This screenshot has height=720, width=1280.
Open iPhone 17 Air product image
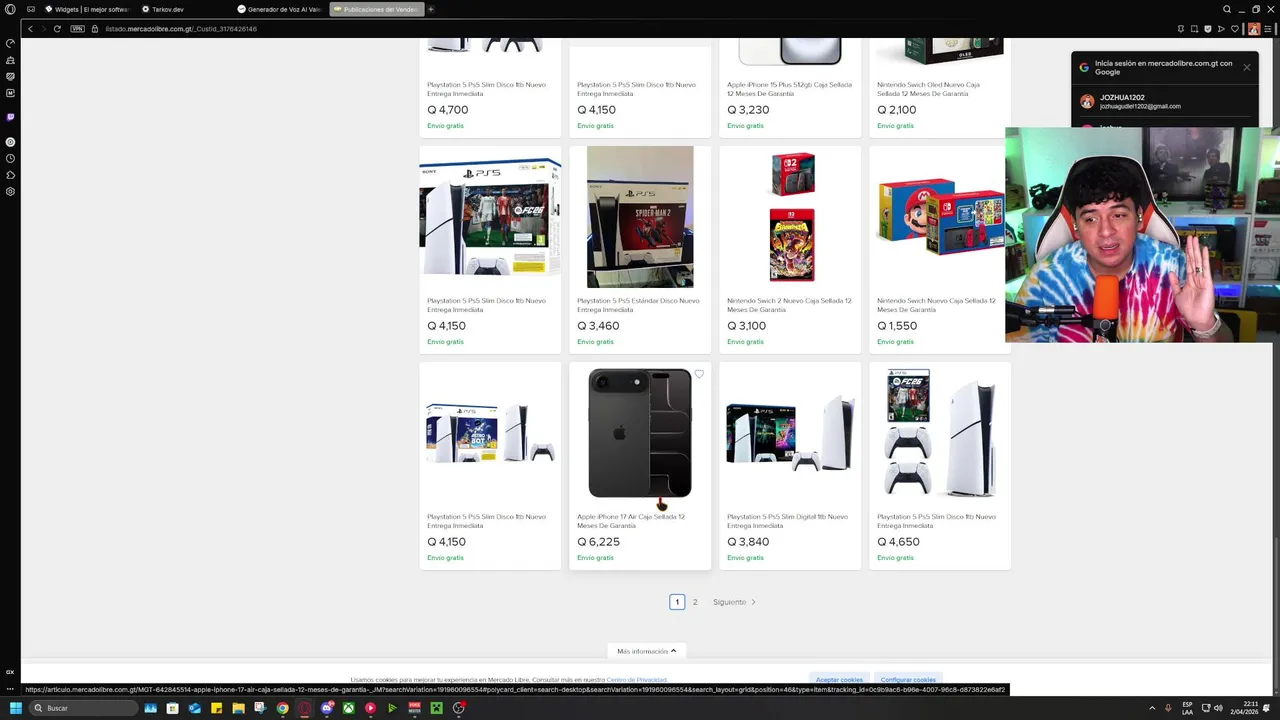(x=640, y=433)
